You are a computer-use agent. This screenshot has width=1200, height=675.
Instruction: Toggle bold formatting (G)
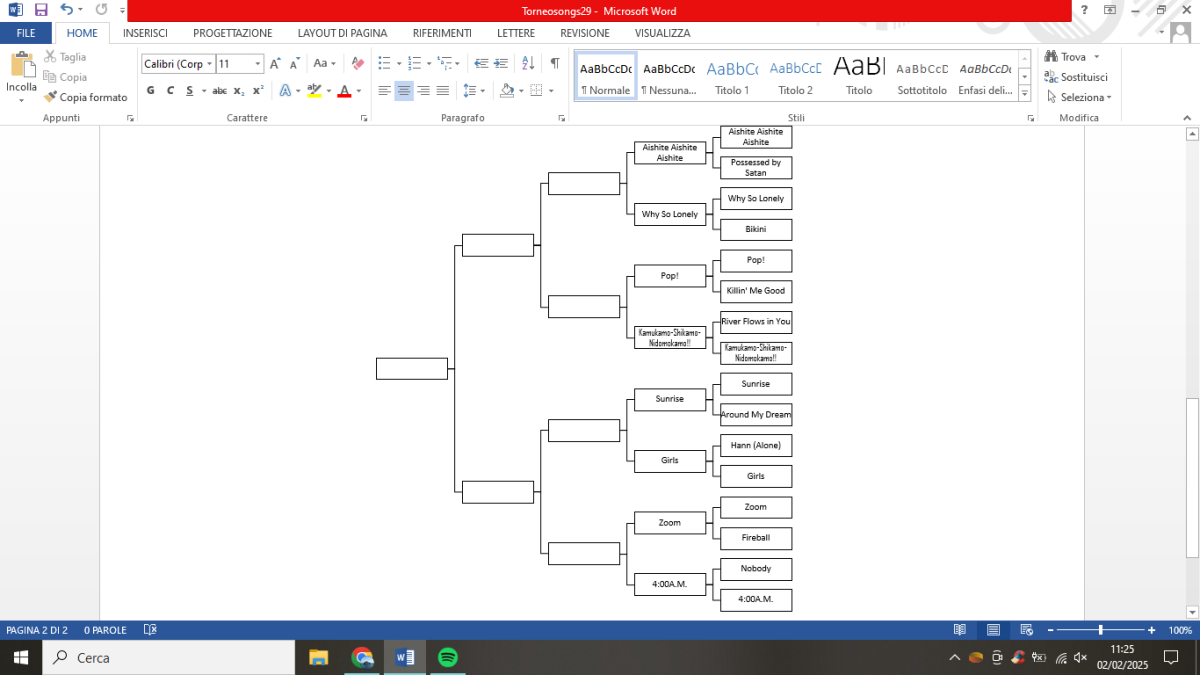151,90
